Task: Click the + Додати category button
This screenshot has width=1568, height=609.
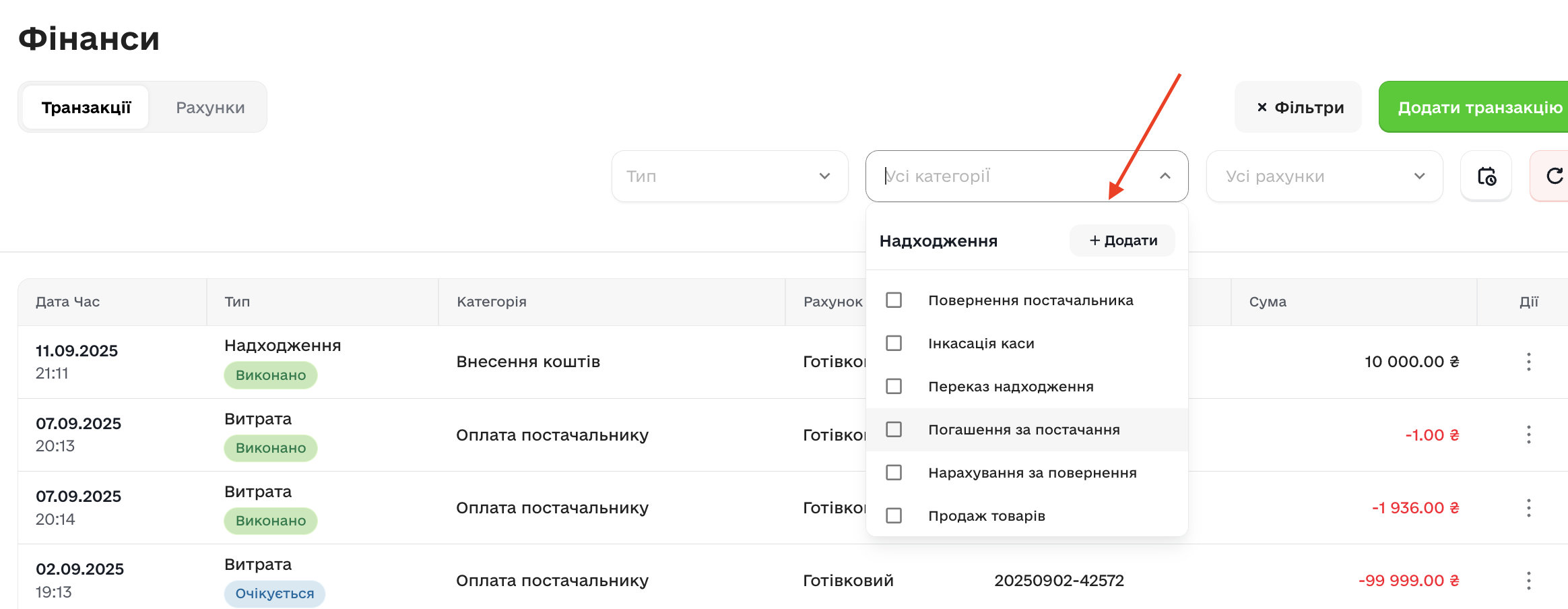Action: (1122, 241)
